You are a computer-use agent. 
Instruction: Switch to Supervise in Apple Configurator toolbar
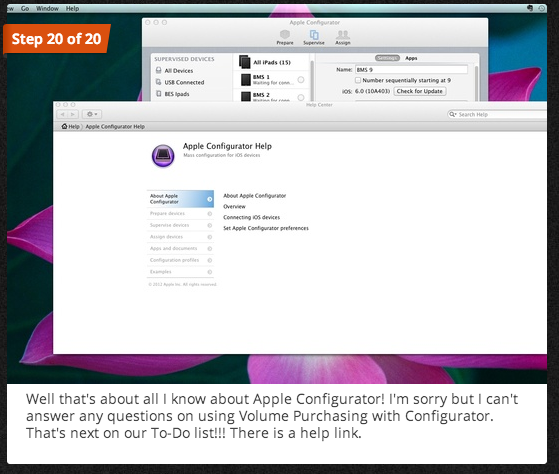tap(314, 37)
